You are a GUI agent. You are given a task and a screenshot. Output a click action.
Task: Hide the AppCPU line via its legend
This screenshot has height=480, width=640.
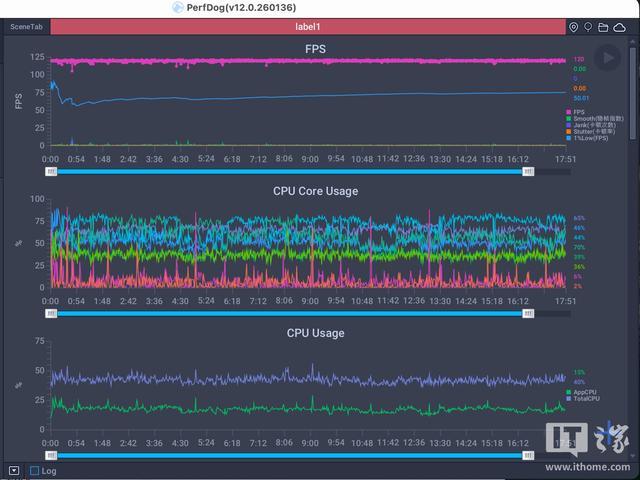tap(581, 392)
